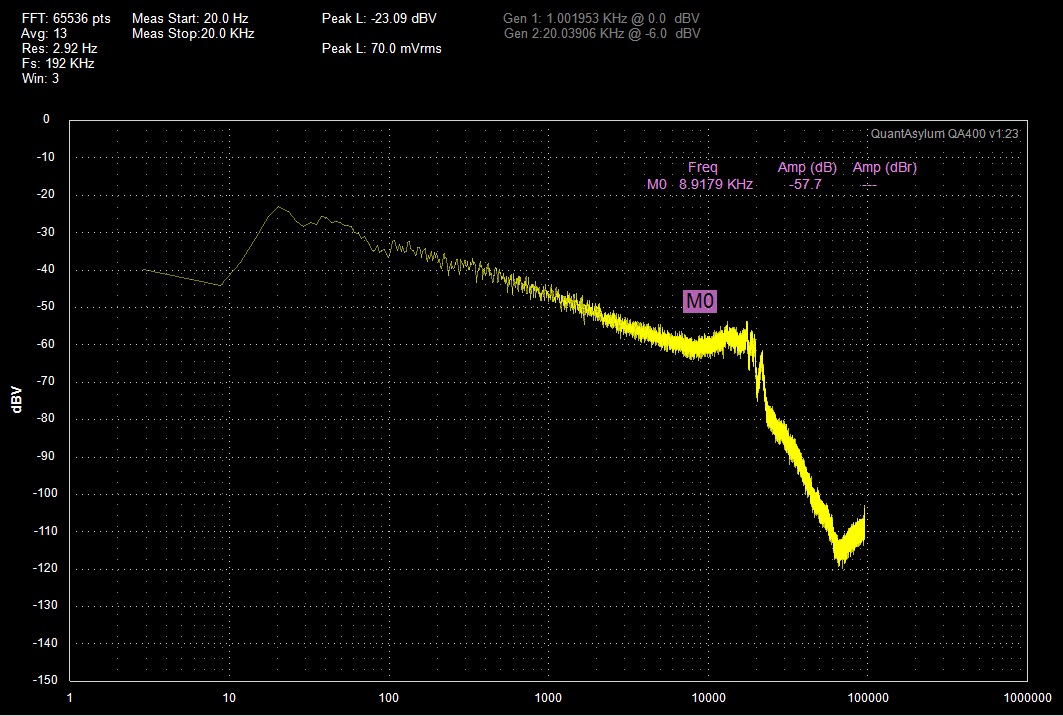Click the Avg: 13 value
Screen dimensions: 1063x716
point(44,33)
